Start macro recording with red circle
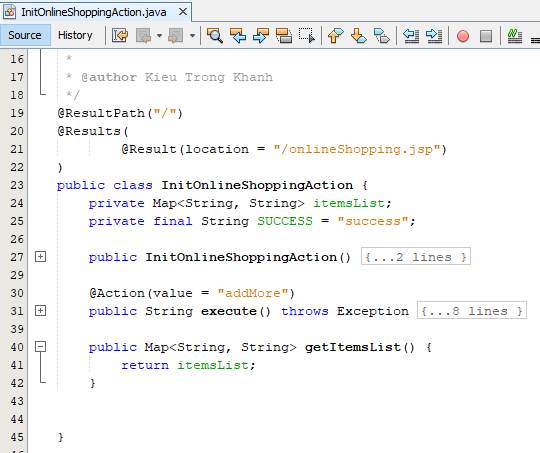Image resolution: width=540 pixels, height=453 pixels. (x=463, y=36)
